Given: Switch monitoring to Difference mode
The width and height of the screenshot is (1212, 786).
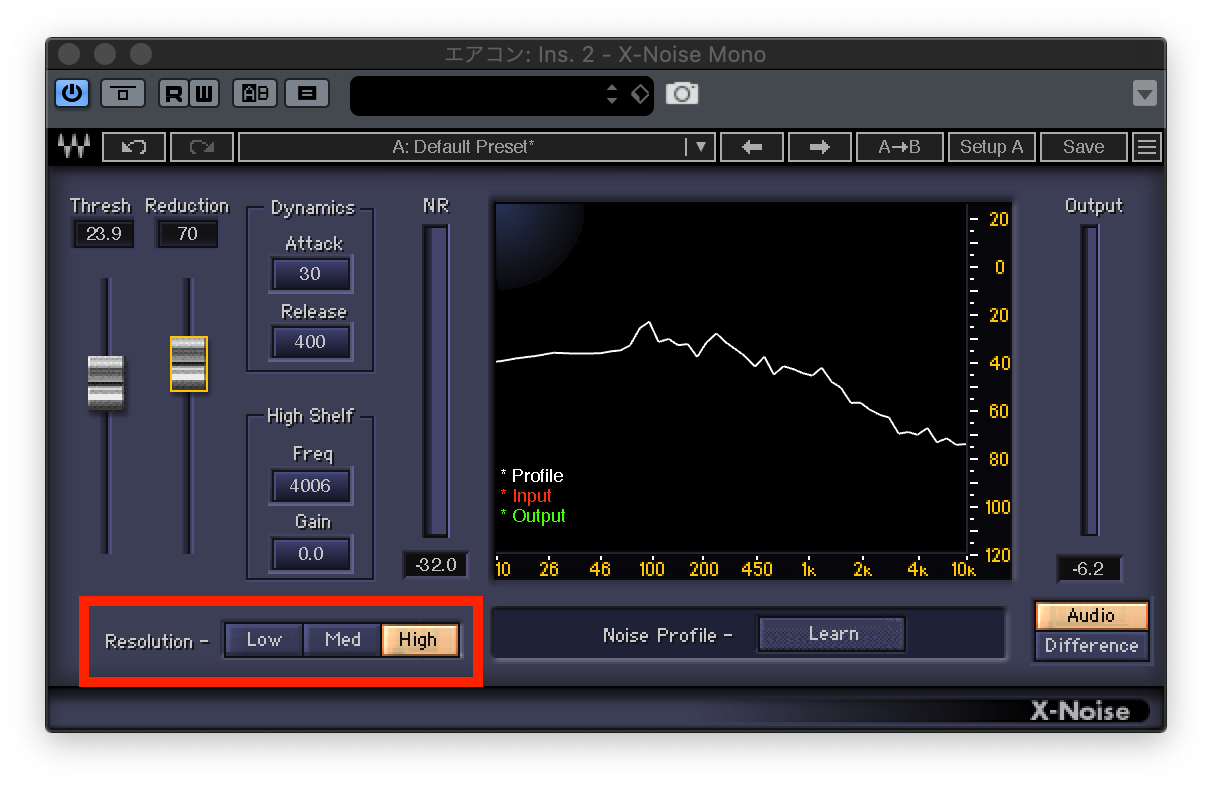Looking at the screenshot, I should (x=1091, y=646).
